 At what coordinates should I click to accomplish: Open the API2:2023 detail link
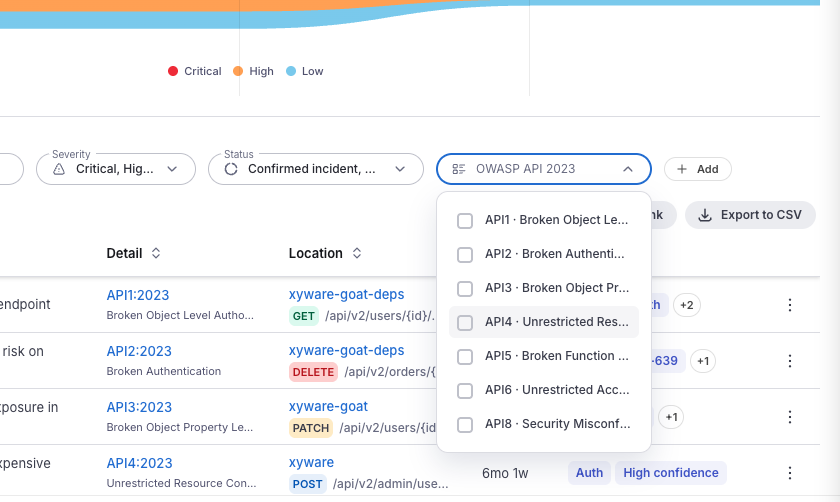click(139, 351)
